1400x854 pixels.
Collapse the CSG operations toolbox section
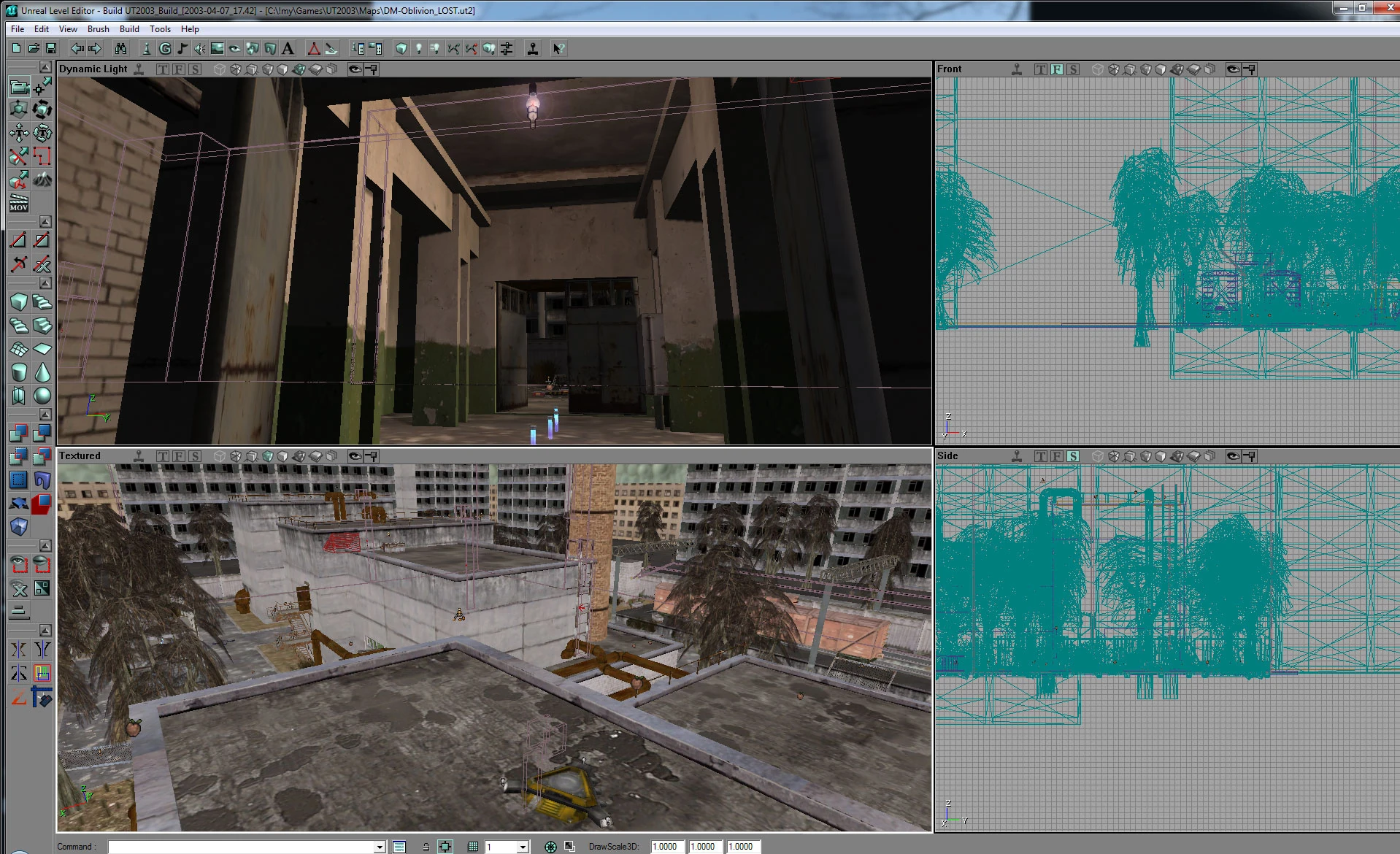pos(45,415)
